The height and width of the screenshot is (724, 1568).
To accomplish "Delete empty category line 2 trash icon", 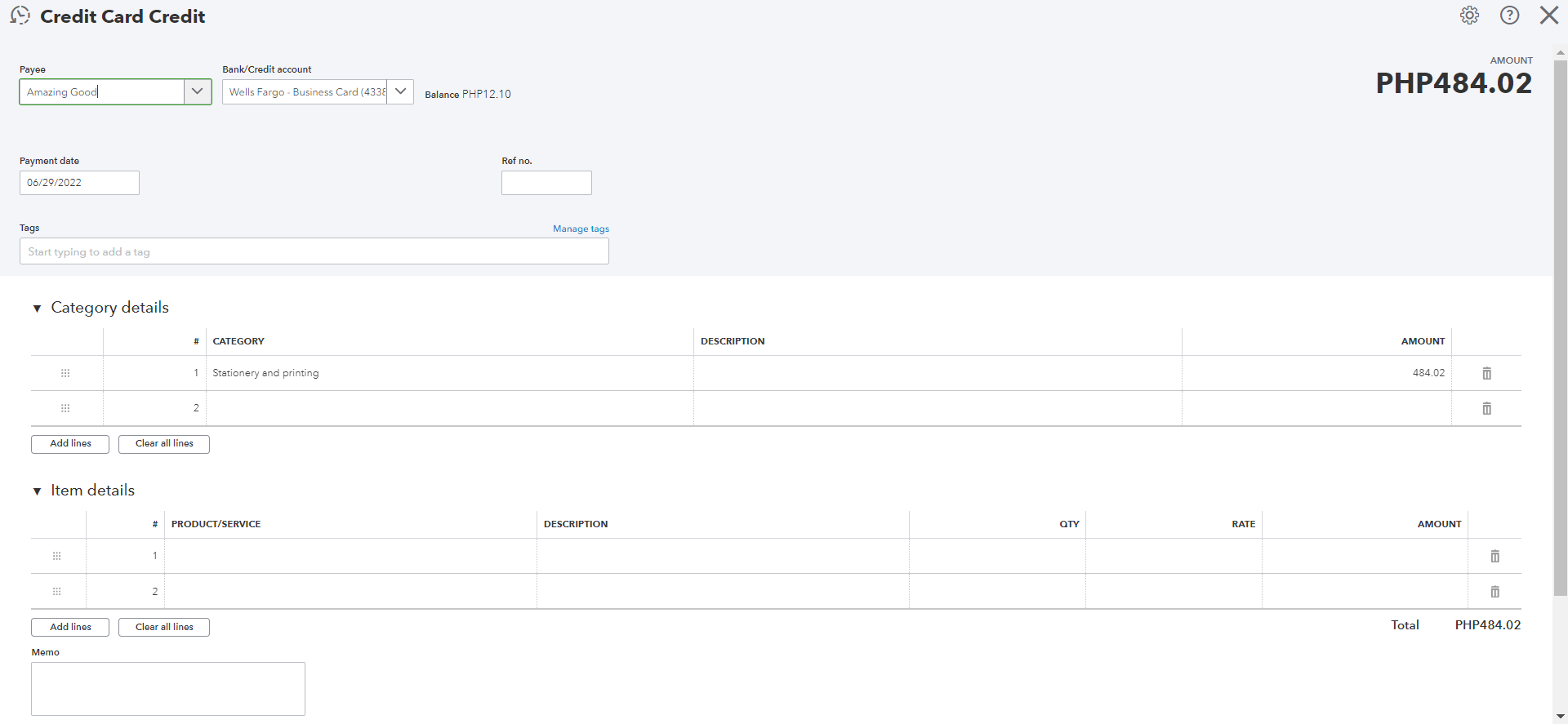I will click(1486, 408).
